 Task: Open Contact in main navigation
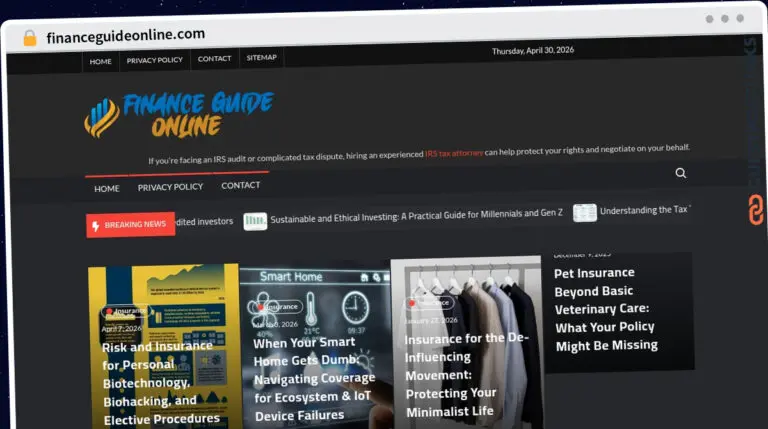click(240, 185)
